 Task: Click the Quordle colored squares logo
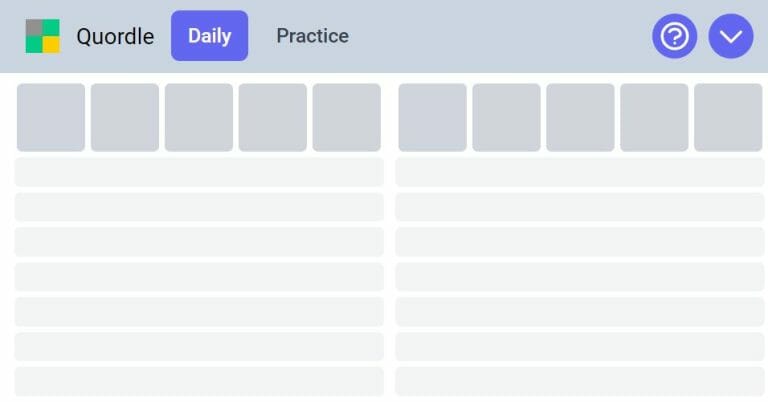(43, 36)
